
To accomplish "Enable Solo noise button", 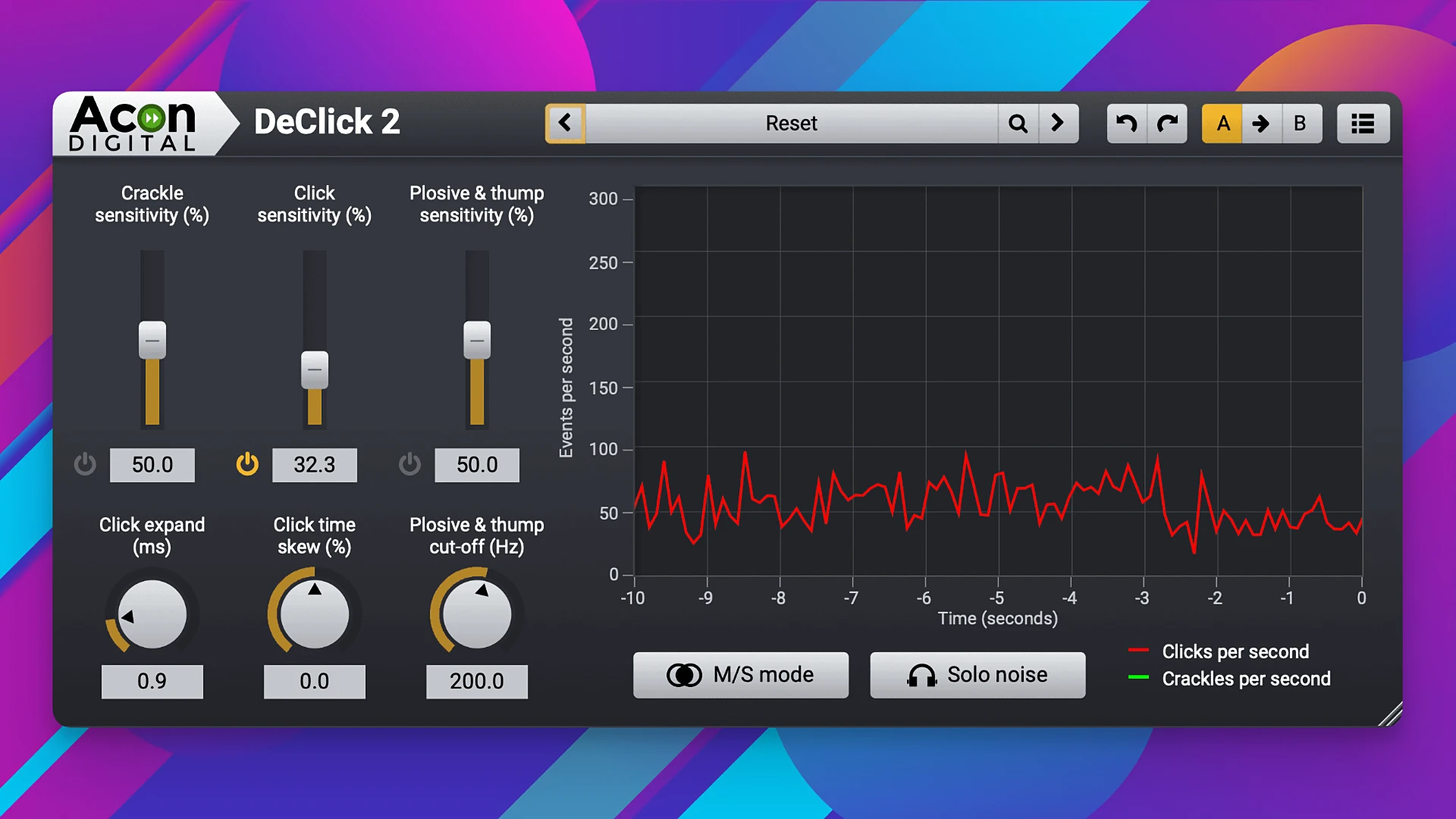I will [977, 675].
